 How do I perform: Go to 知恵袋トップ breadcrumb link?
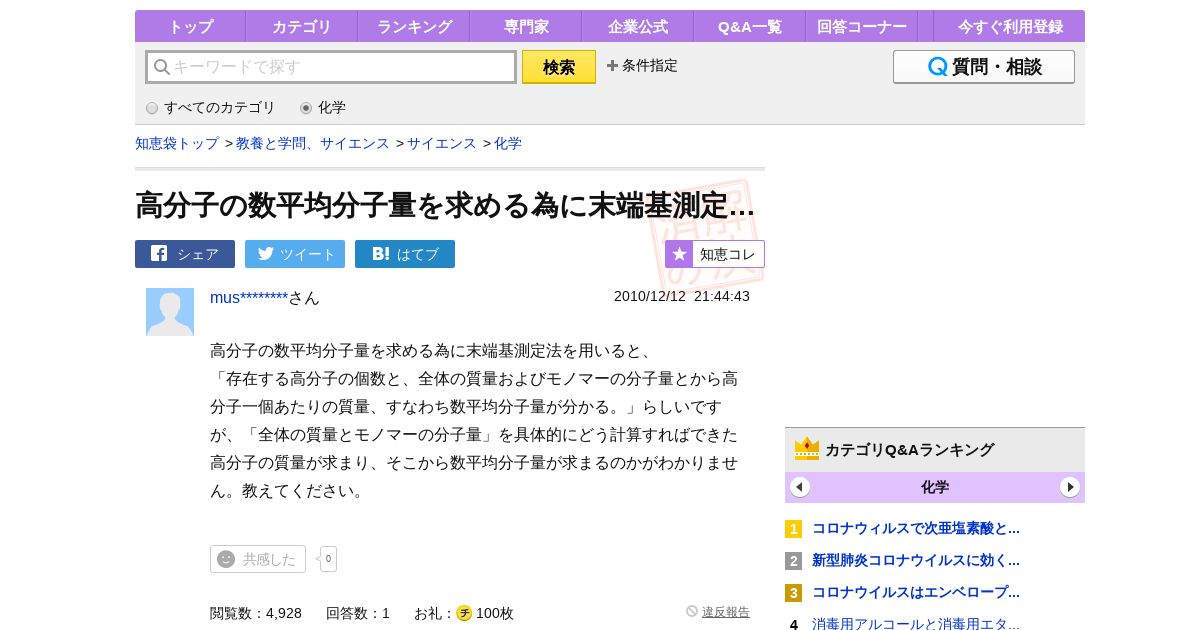point(177,144)
